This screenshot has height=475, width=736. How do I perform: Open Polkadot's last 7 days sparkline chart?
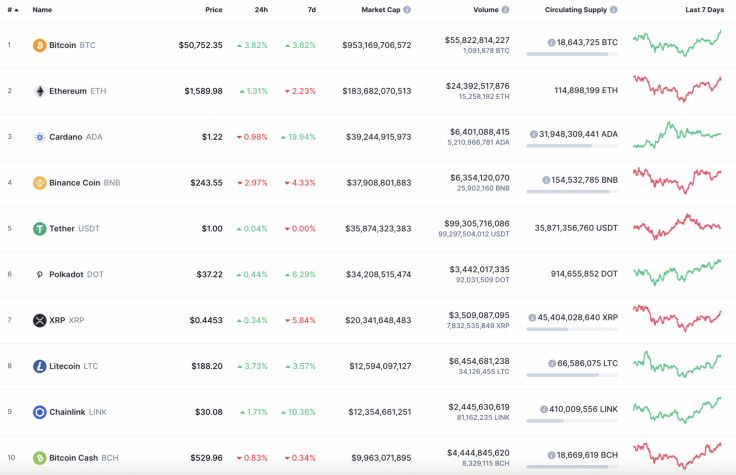coord(677,272)
